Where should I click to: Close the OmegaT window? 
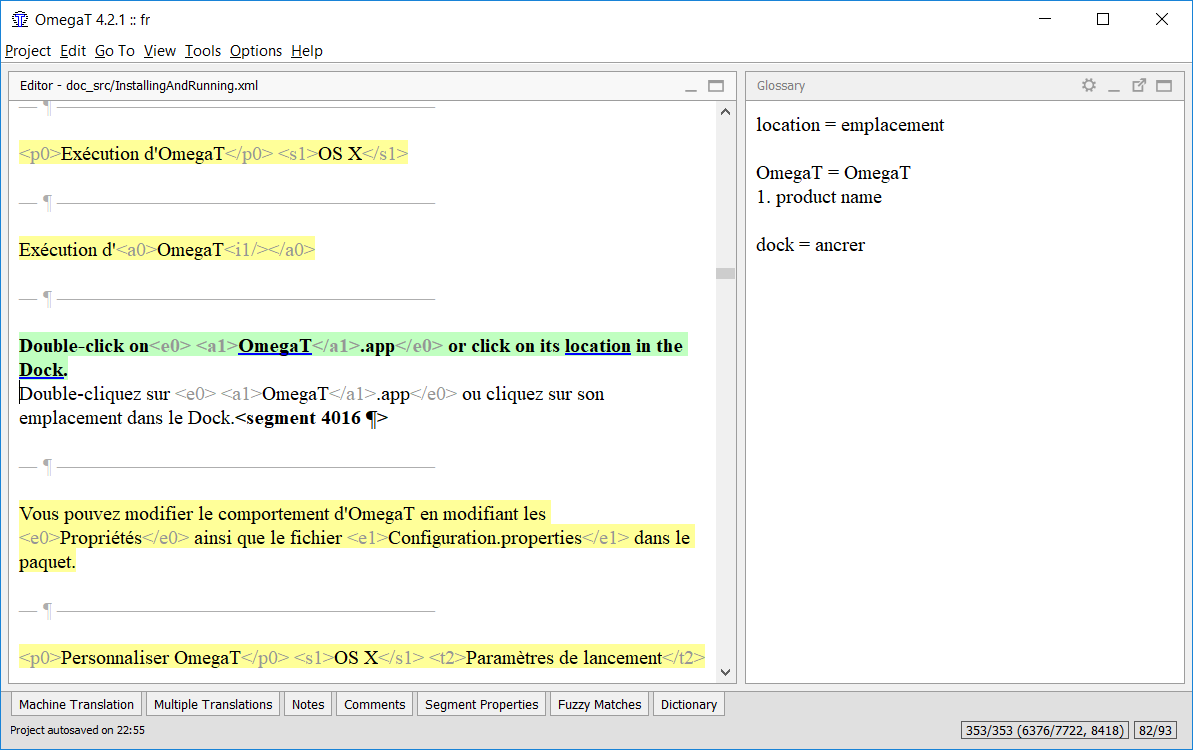1161,20
